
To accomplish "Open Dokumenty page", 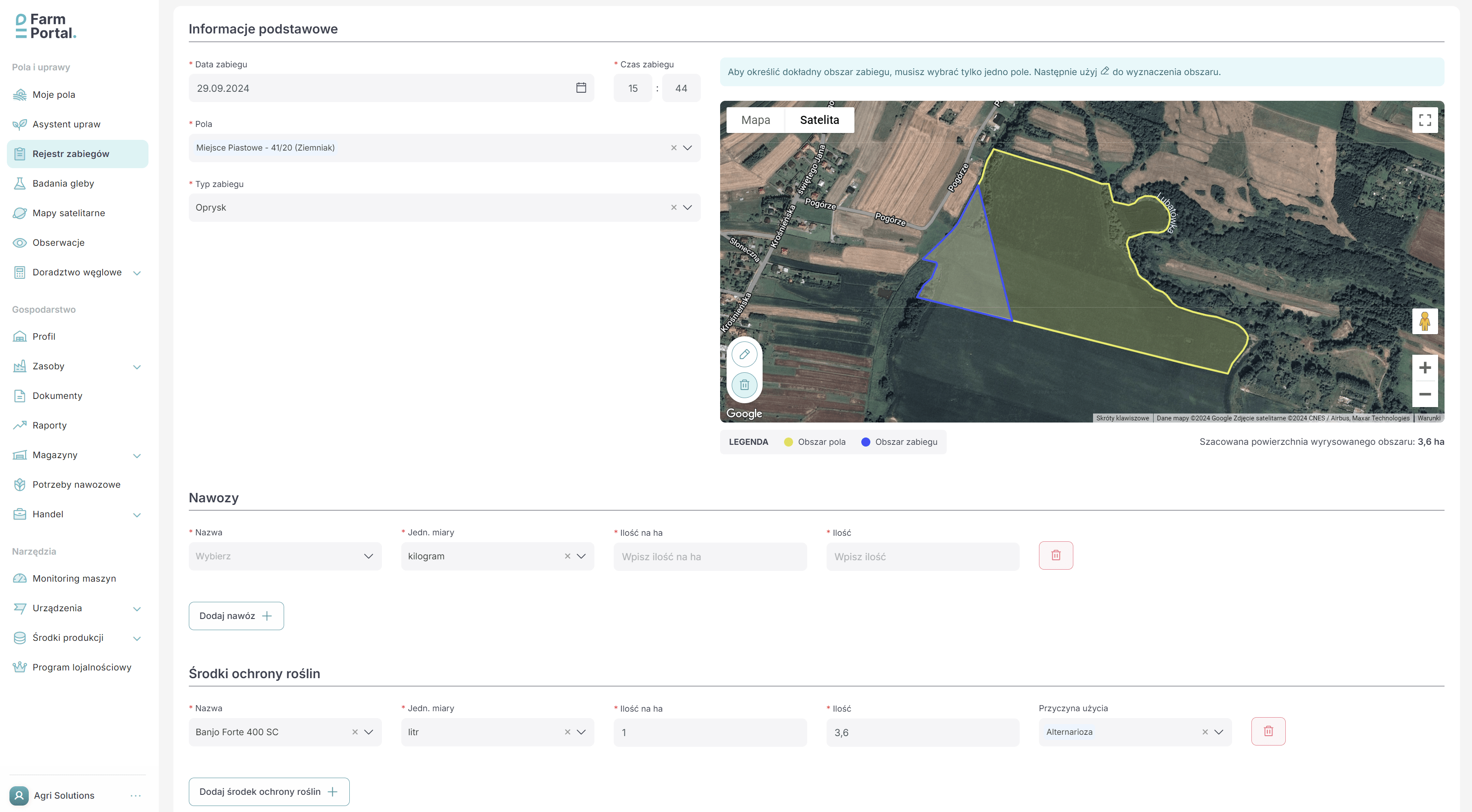I will coord(78,396).
